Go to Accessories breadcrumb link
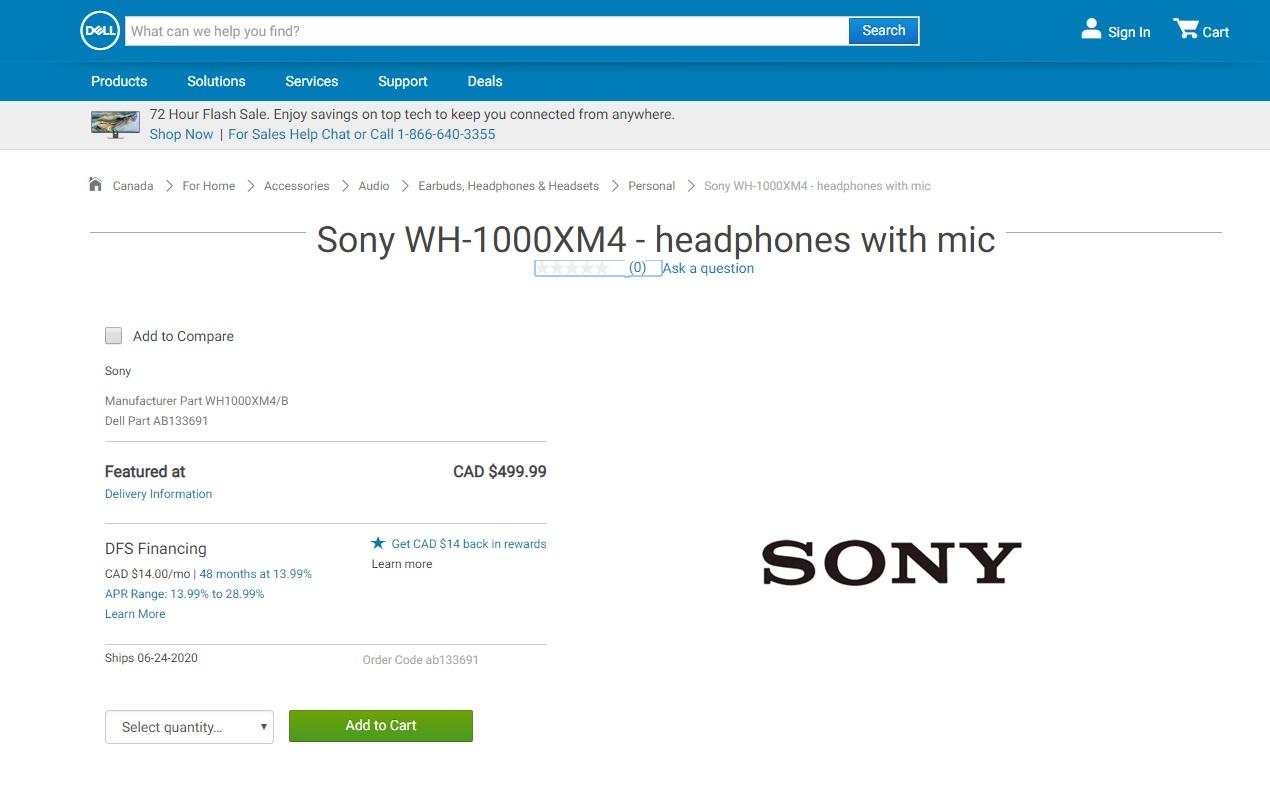 point(297,186)
